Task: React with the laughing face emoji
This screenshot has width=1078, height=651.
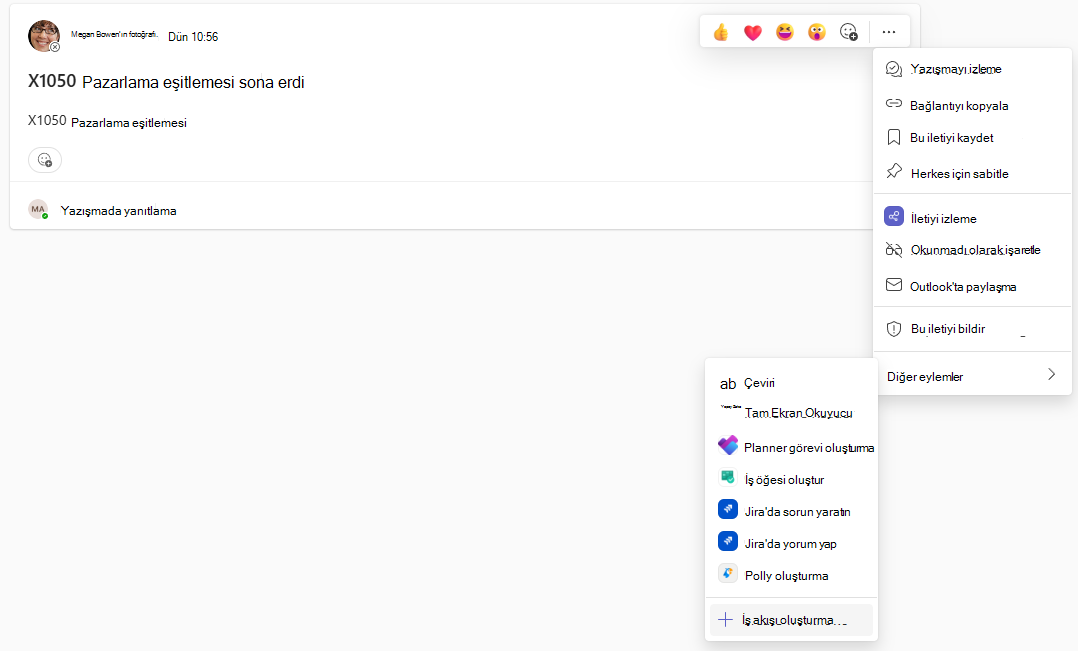Action: click(784, 32)
